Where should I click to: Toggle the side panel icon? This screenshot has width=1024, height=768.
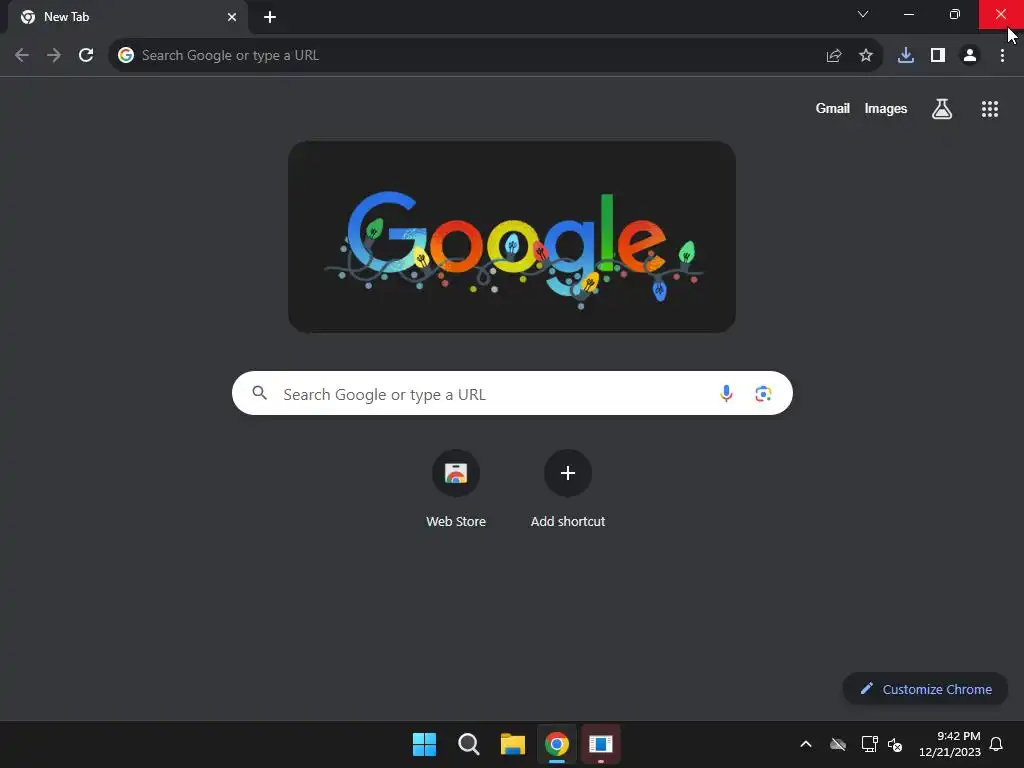pyautogui.click(x=938, y=56)
